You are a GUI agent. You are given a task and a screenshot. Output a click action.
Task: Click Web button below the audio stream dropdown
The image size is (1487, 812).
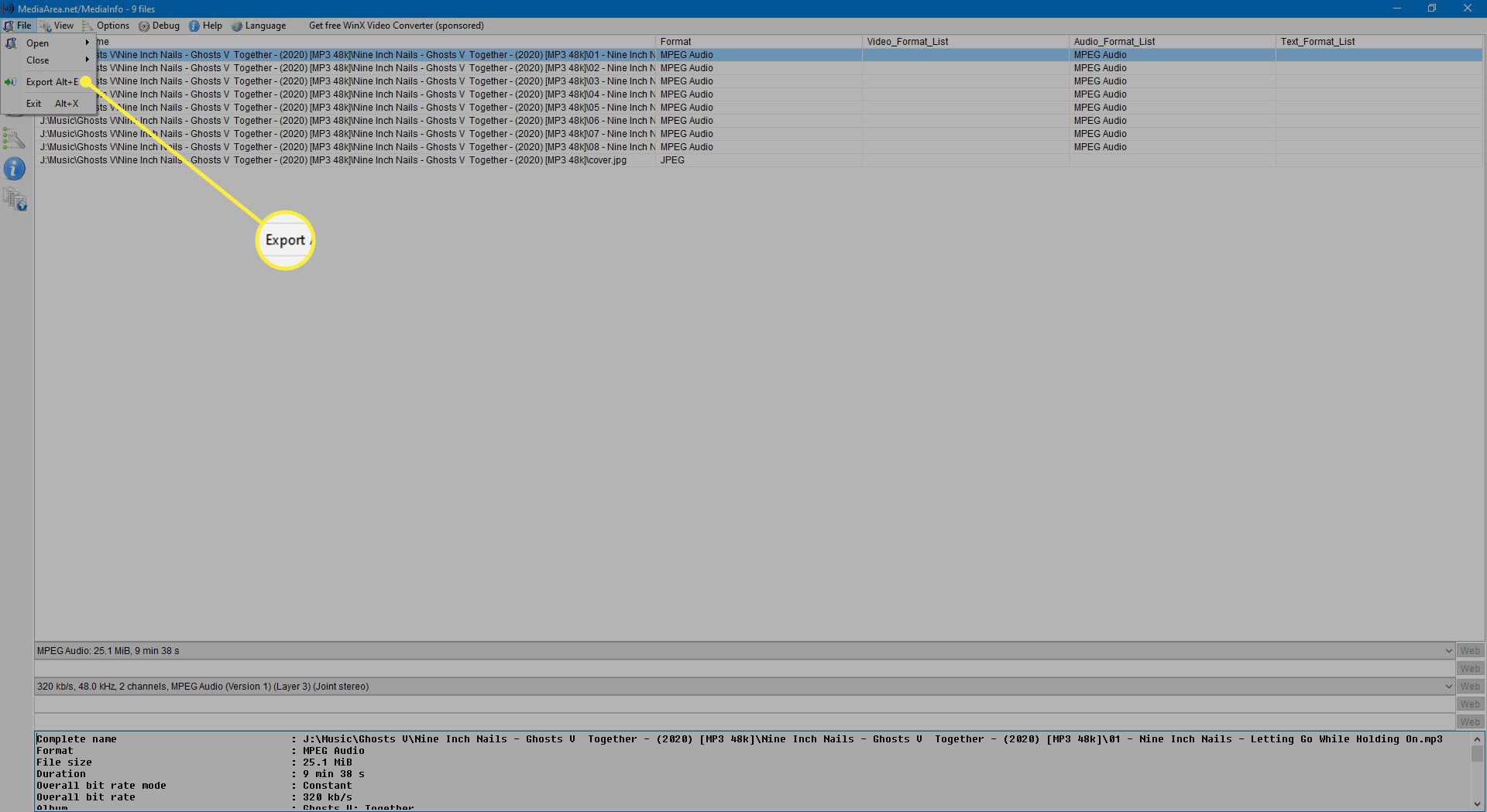pyautogui.click(x=1470, y=704)
